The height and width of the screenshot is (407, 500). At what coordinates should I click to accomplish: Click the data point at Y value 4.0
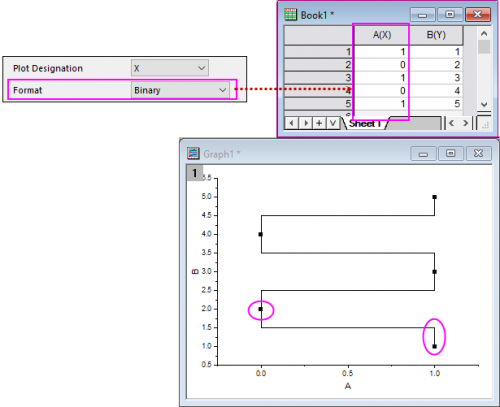261,234
